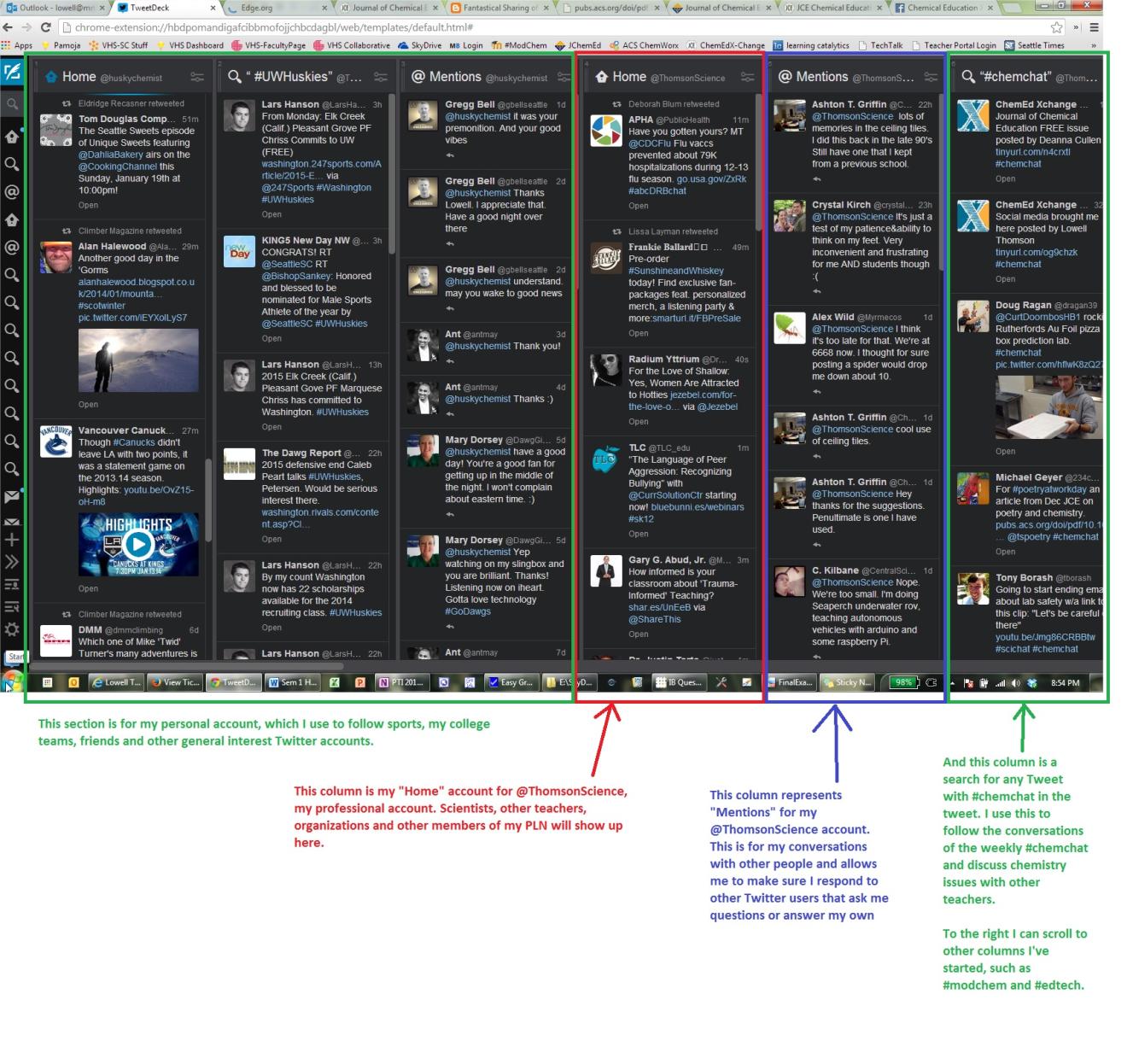This screenshot has width=1127, height=1064.
Task: Open Chrome's hamburger menu icon
Action: point(1094,27)
